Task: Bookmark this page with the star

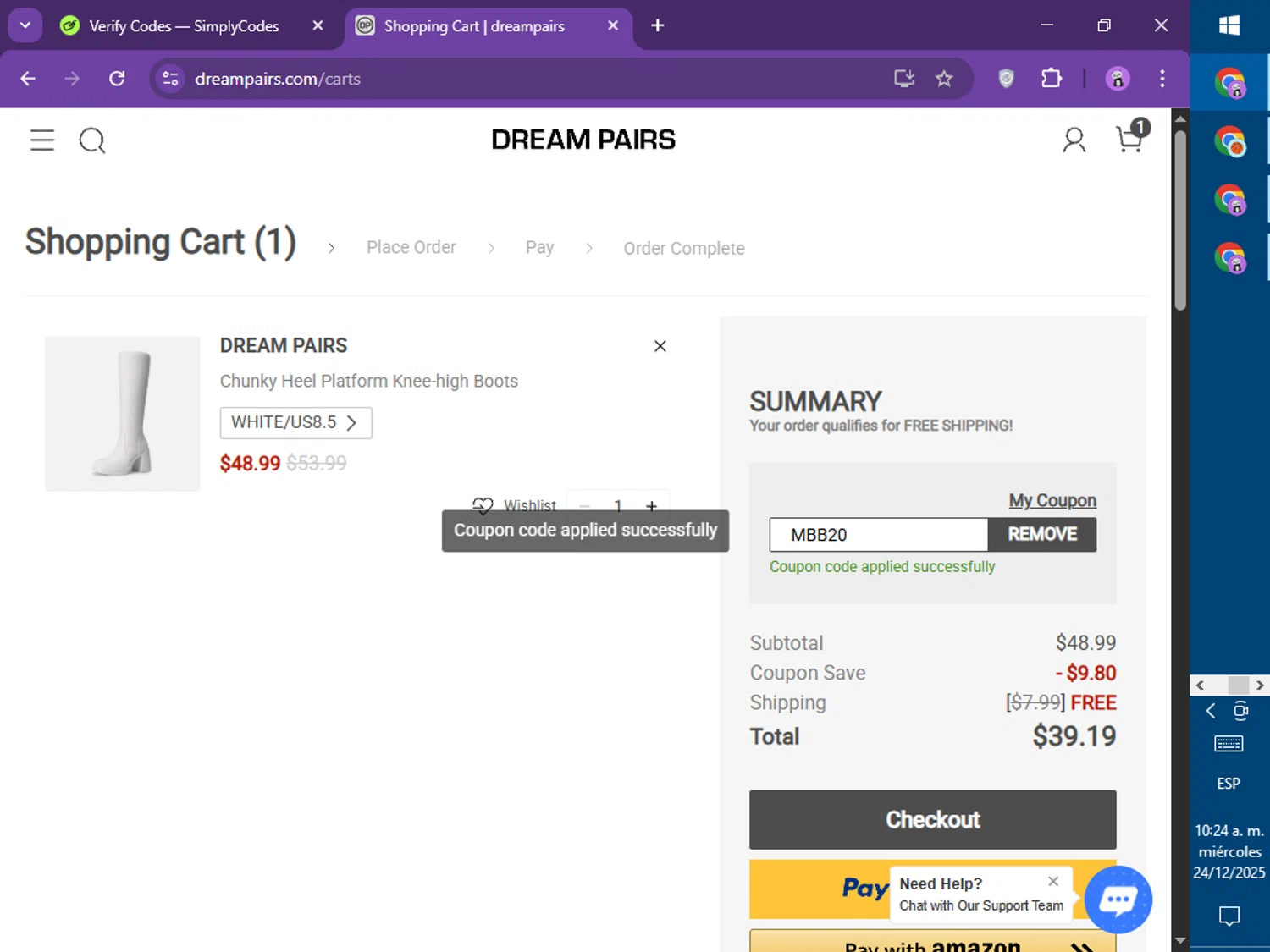Action: pyautogui.click(x=944, y=79)
